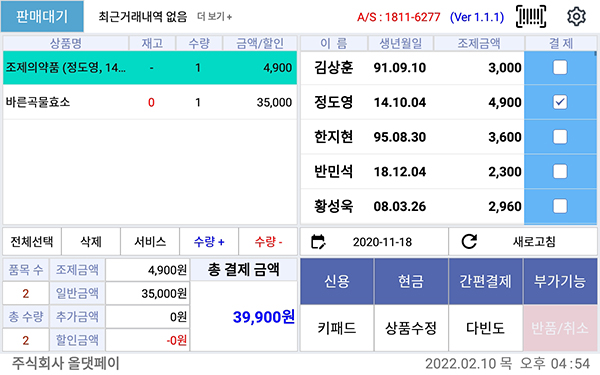
Task: Pay by credit with 신용 button
Action: 337,281
